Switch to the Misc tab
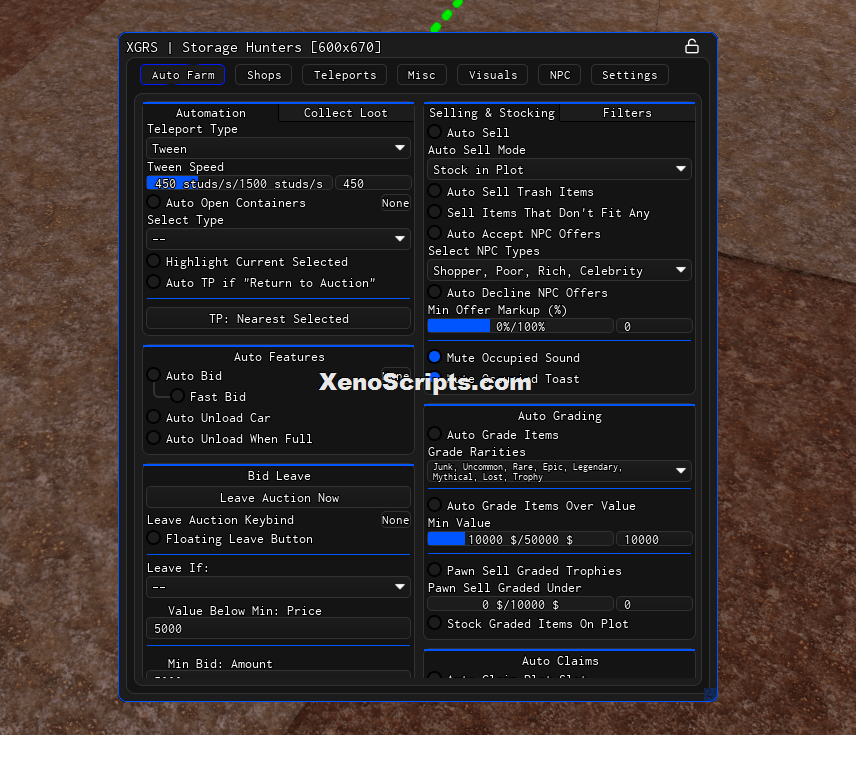Viewport: 856px width, 765px height. pyautogui.click(x=421, y=75)
